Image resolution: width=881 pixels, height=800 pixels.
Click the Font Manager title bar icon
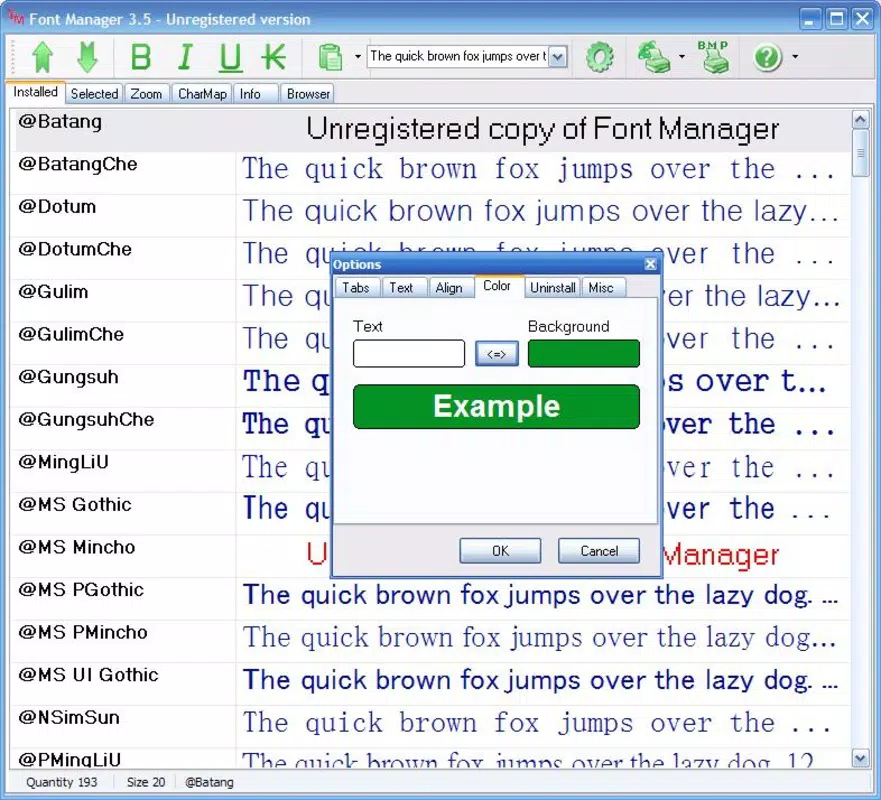pyautogui.click(x=16, y=18)
